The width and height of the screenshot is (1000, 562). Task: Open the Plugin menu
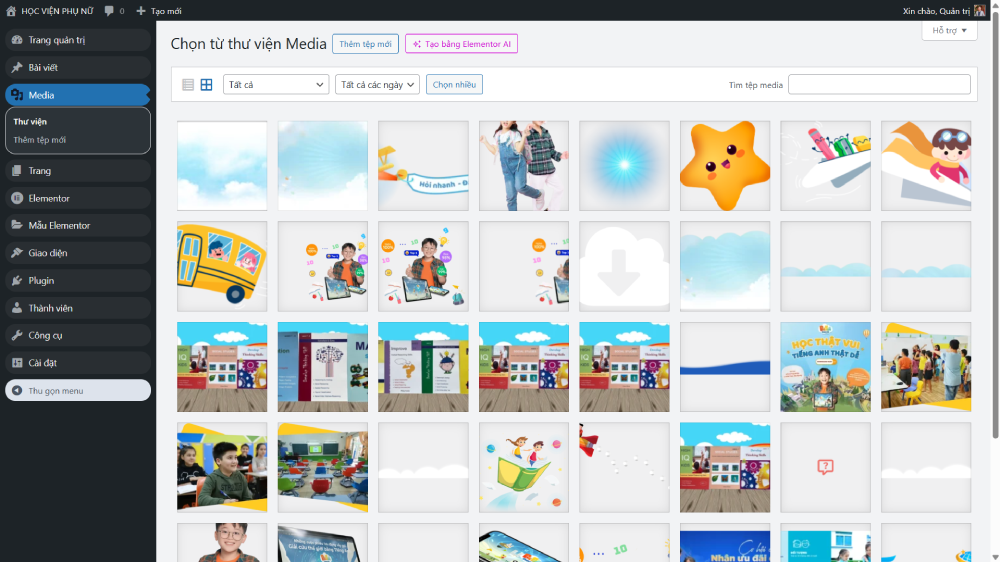point(78,281)
